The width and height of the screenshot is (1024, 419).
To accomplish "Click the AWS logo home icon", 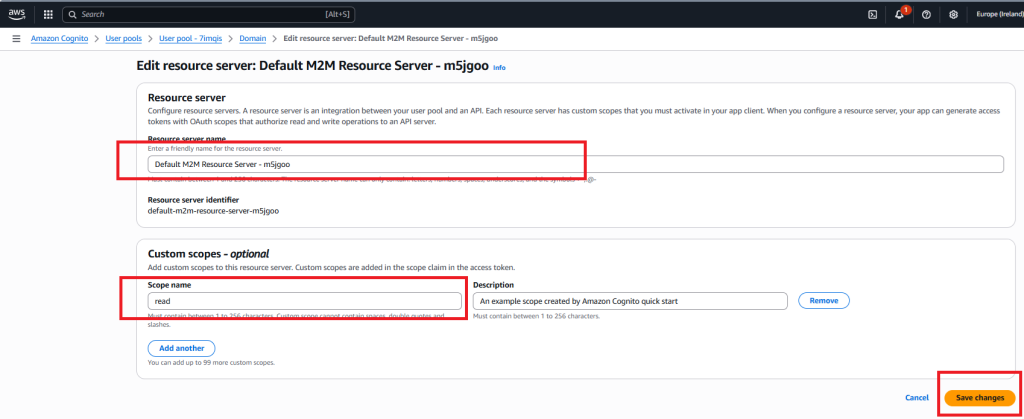I will pyautogui.click(x=19, y=15).
